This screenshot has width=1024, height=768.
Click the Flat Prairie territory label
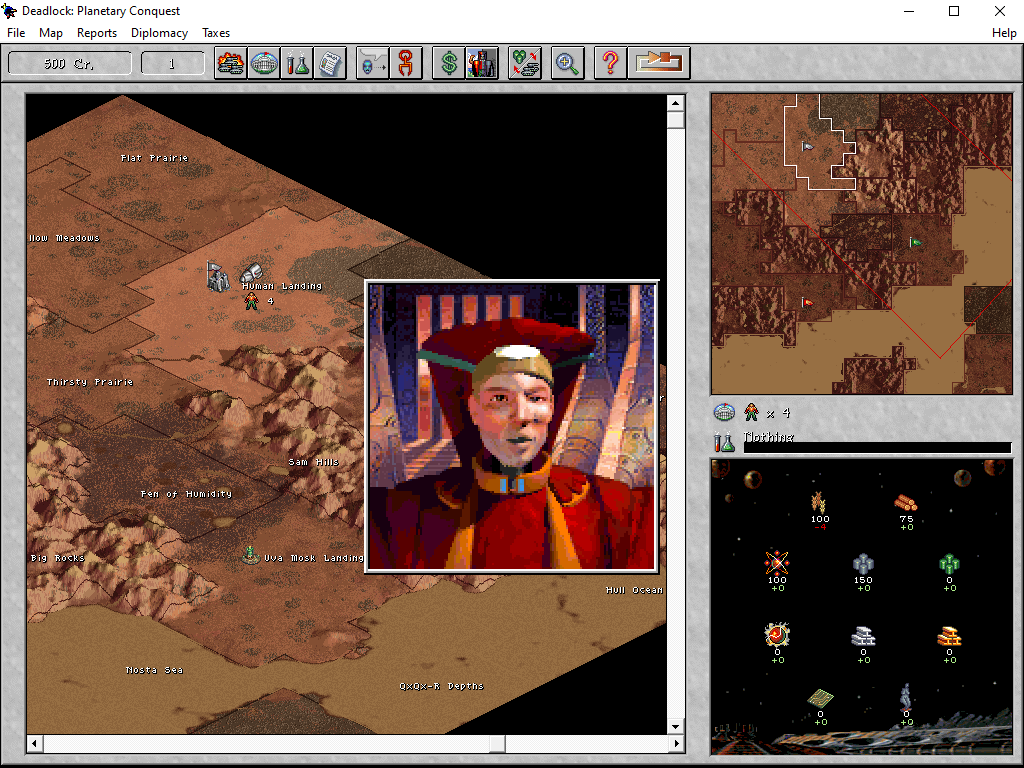(154, 158)
